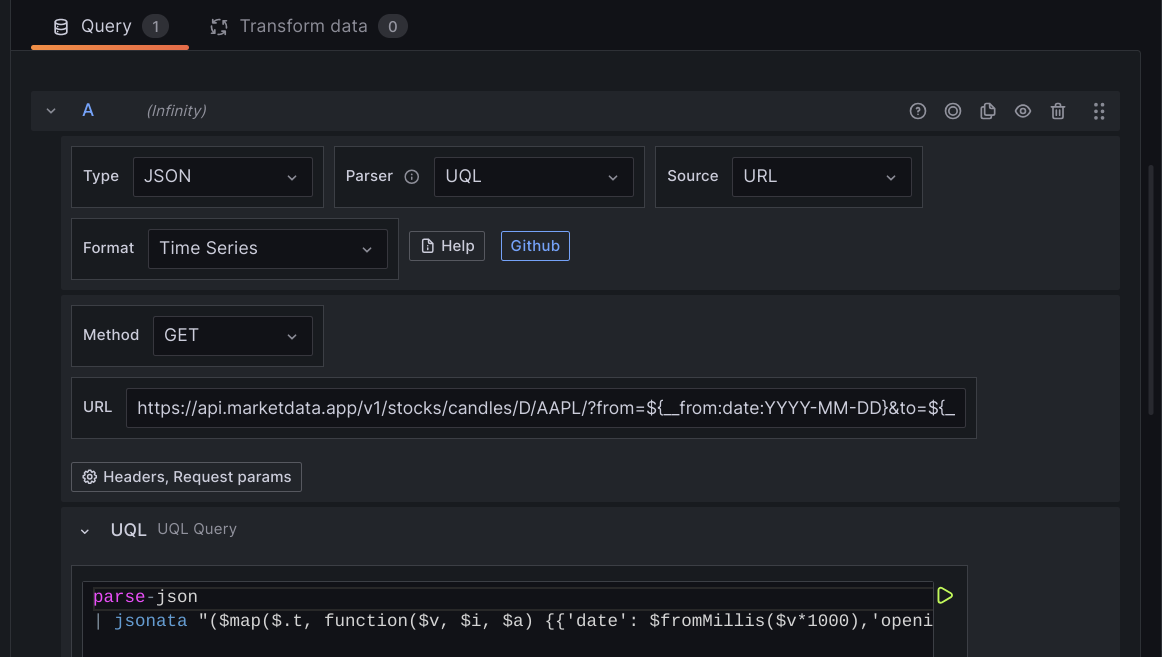The image size is (1162, 657).
Task: Click the drag handle for query A
Action: [1099, 111]
